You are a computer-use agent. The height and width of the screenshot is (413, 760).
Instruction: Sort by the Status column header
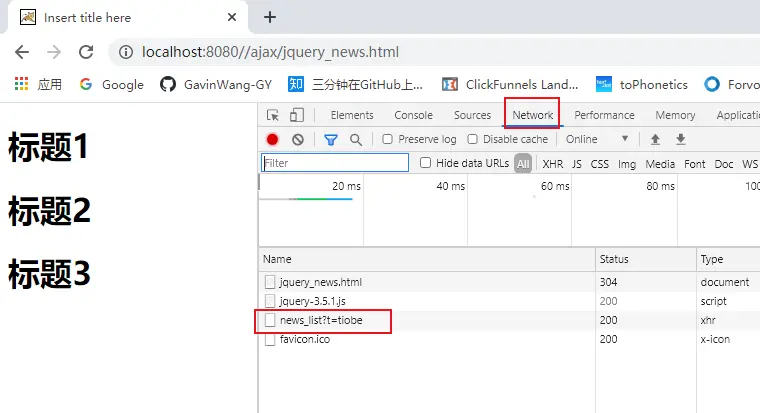pyautogui.click(x=646, y=259)
